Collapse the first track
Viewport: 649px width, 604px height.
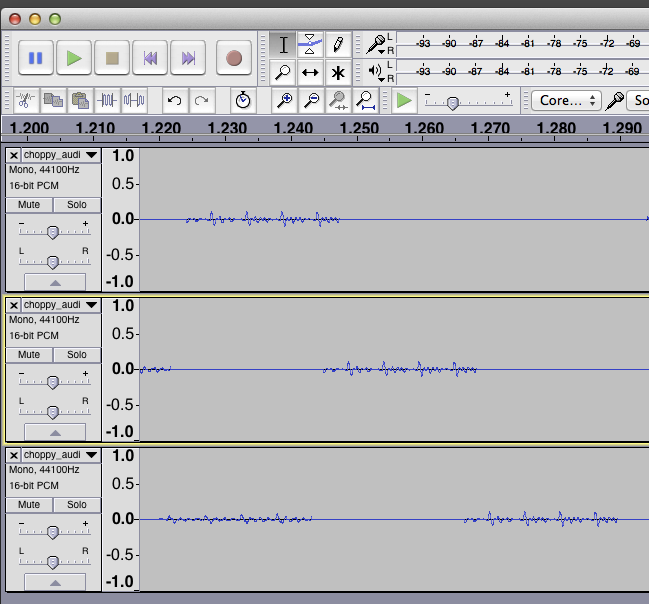click(55, 282)
